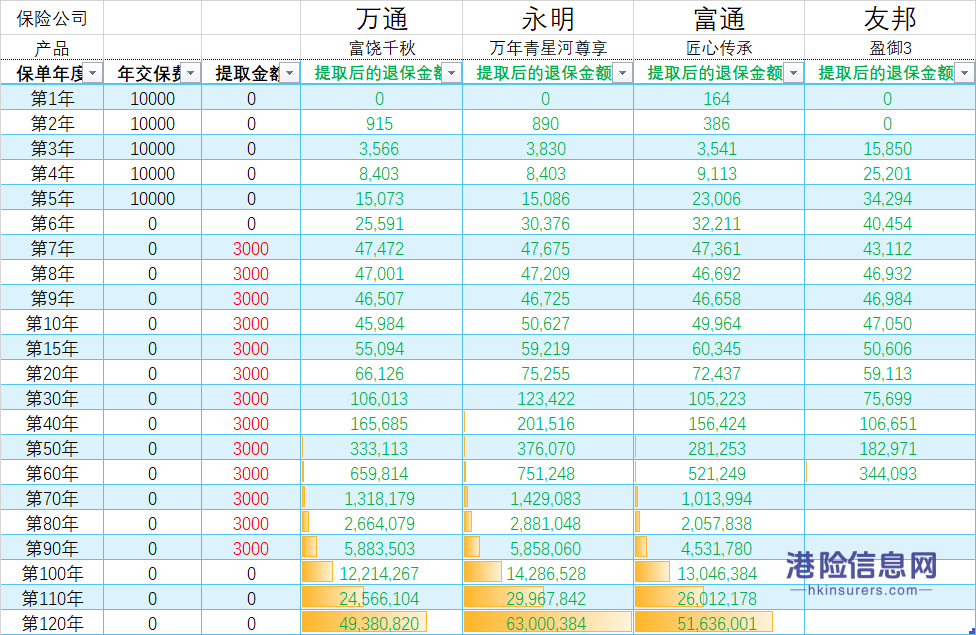This screenshot has width=976, height=635.
Task: Click red 3000 withdrawal in 第7年 row
Action: click(251, 248)
